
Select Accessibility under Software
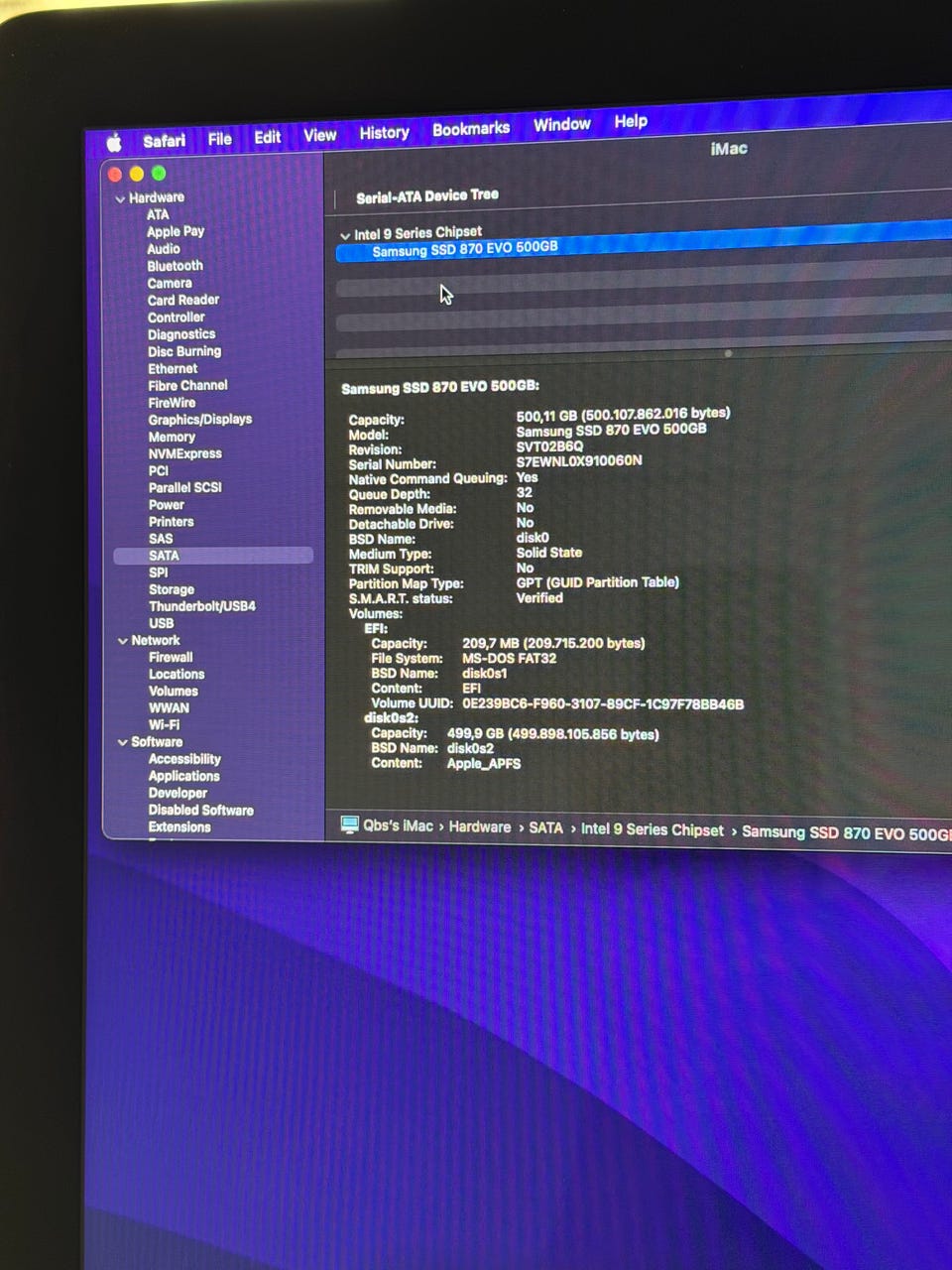pos(184,759)
